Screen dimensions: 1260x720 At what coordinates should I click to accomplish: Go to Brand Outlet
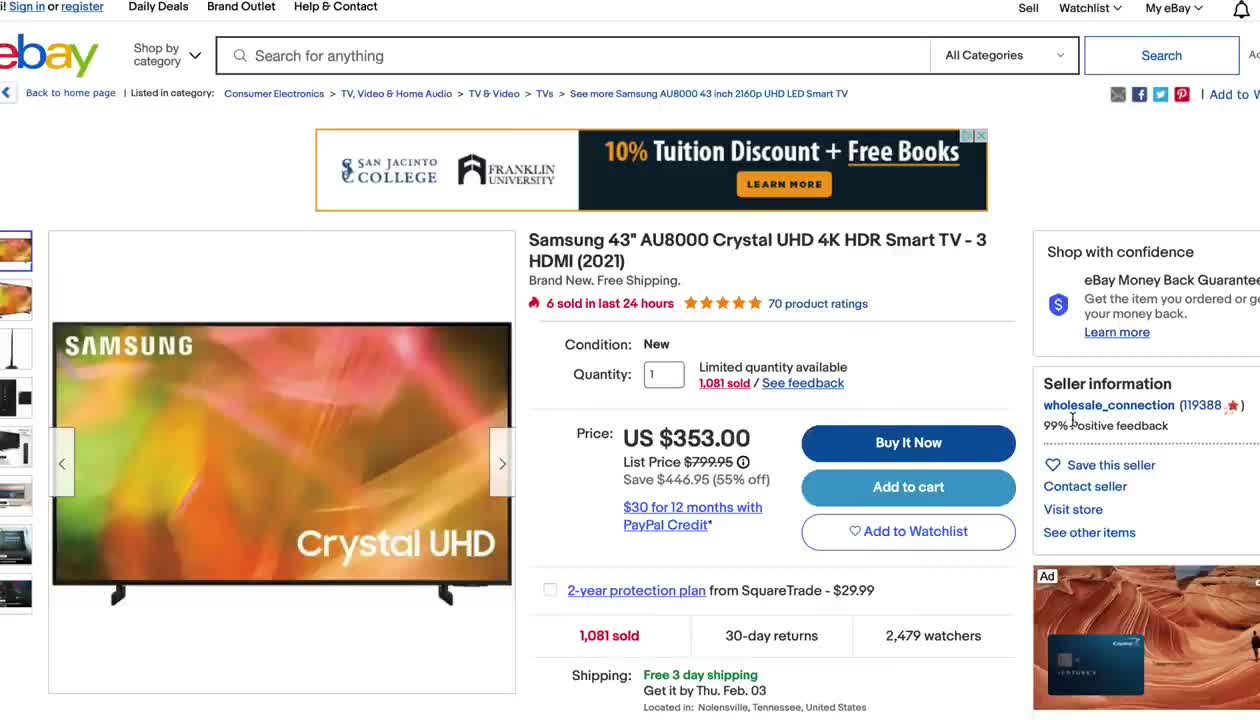pos(241,7)
